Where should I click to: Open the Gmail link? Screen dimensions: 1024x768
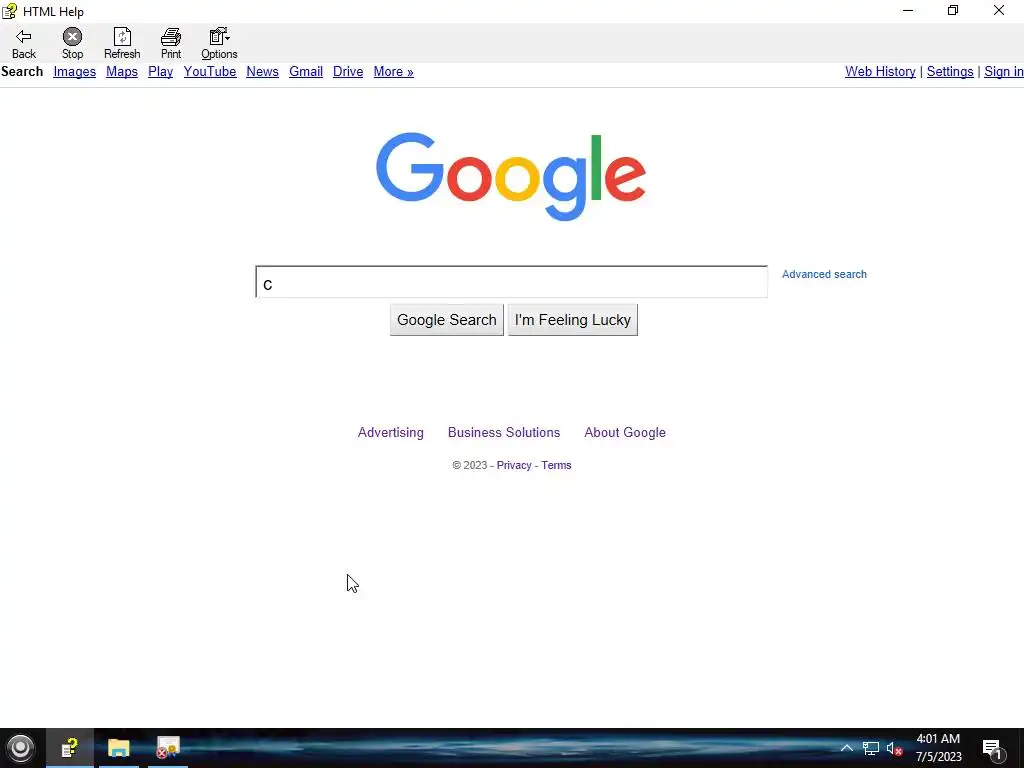coord(306,72)
